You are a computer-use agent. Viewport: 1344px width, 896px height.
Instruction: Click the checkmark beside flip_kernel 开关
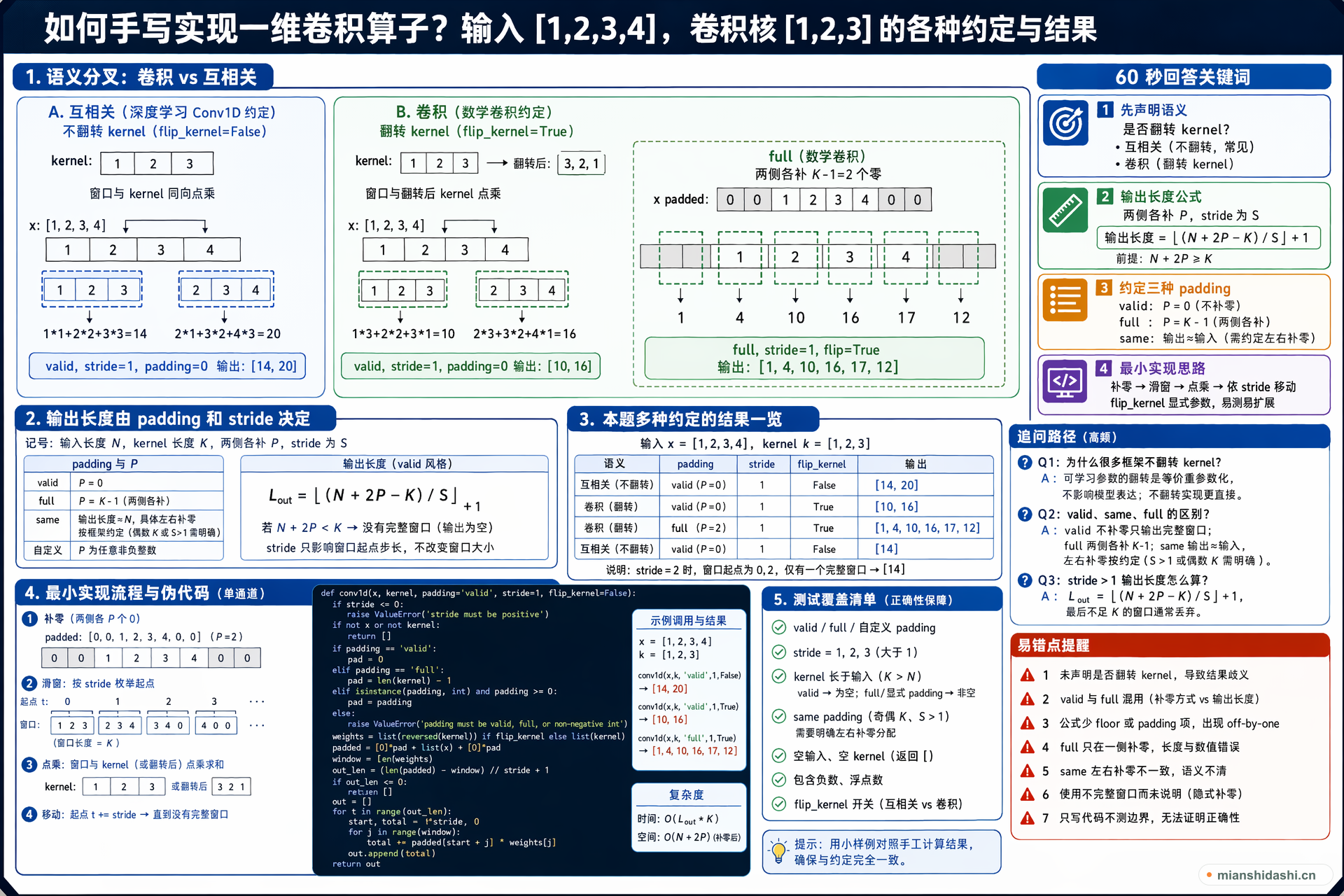(778, 804)
